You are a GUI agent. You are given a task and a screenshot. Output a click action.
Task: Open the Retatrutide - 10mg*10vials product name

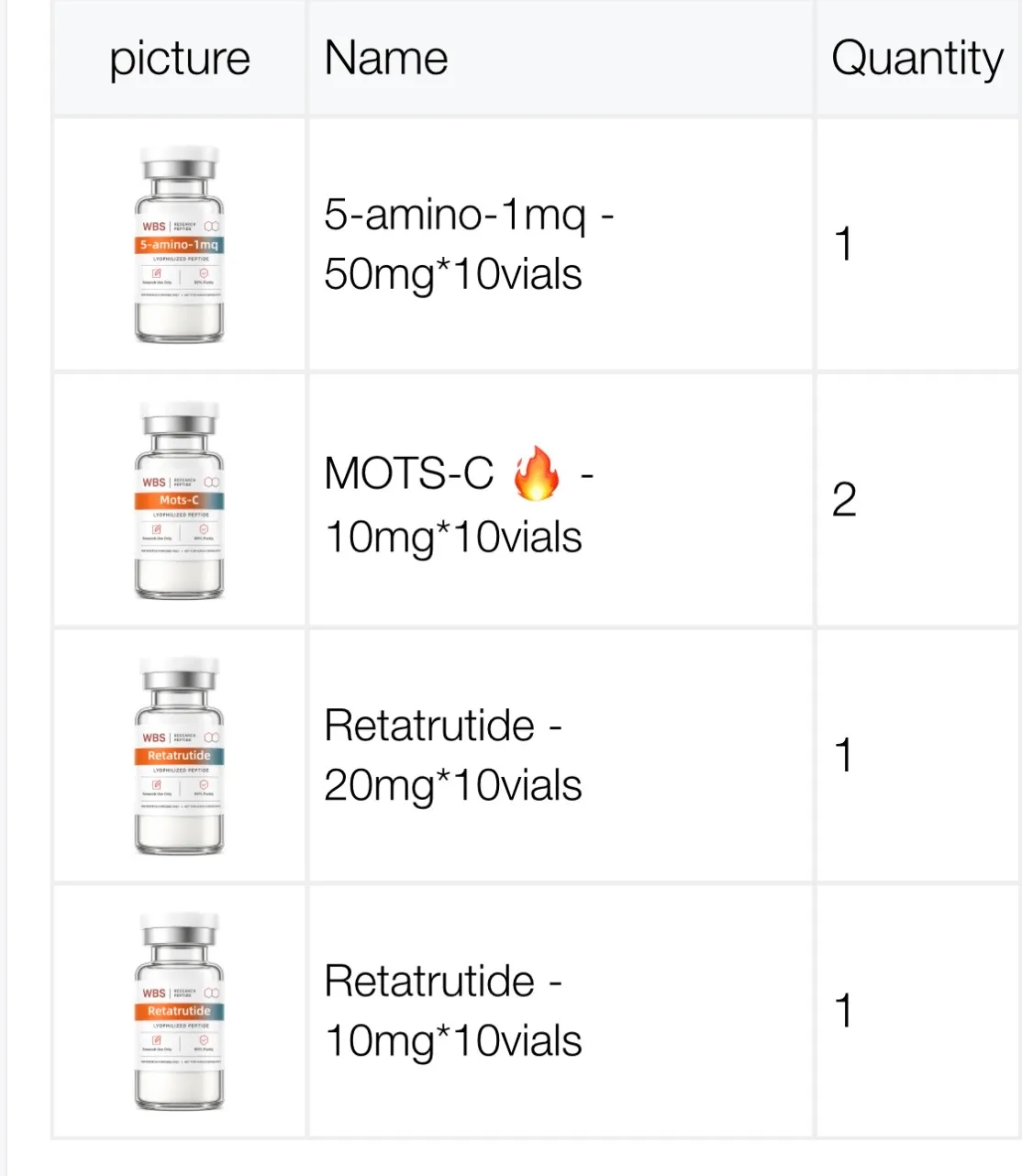453,1011
